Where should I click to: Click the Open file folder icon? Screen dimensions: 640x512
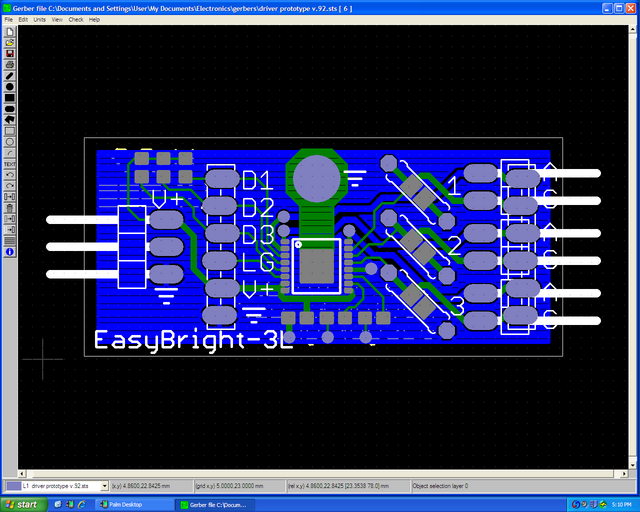coord(10,43)
